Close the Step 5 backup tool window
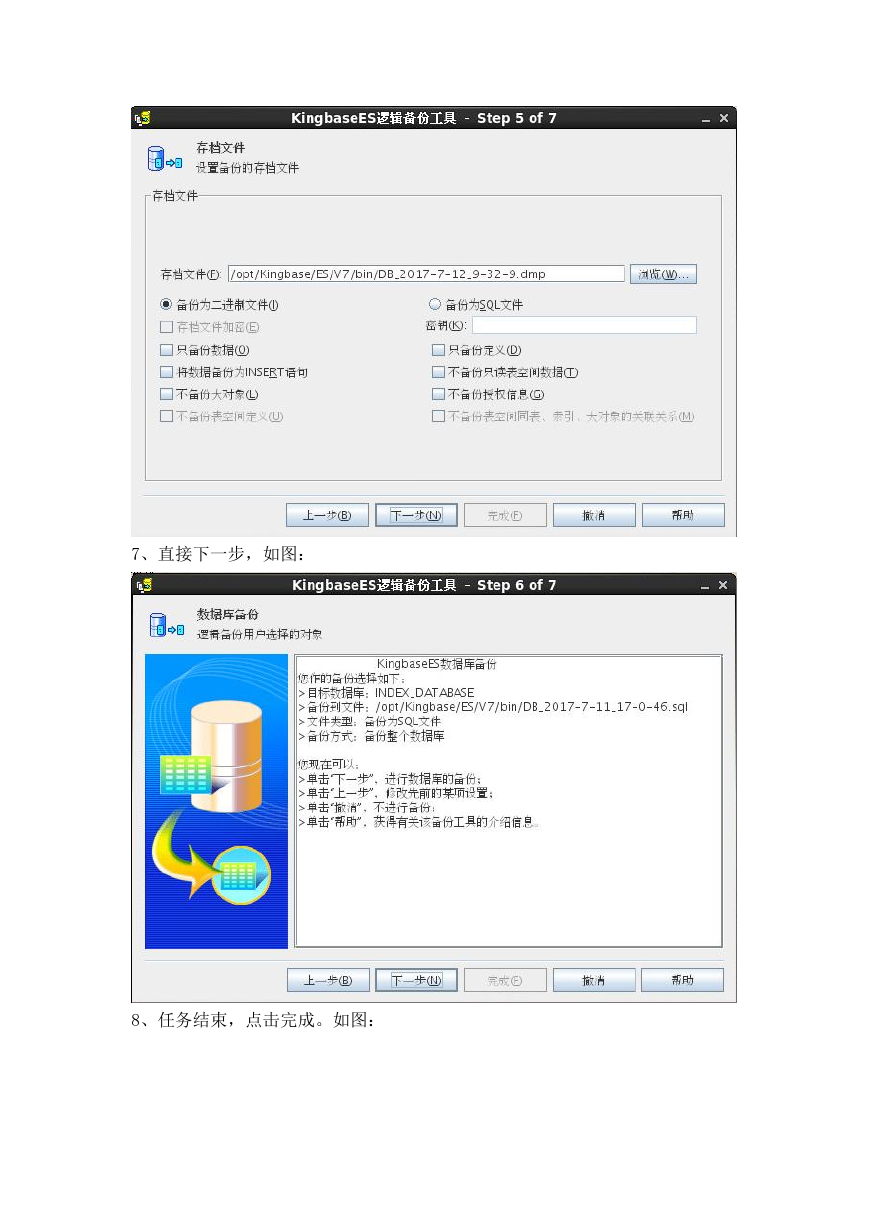The image size is (869, 1228). point(724,118)
